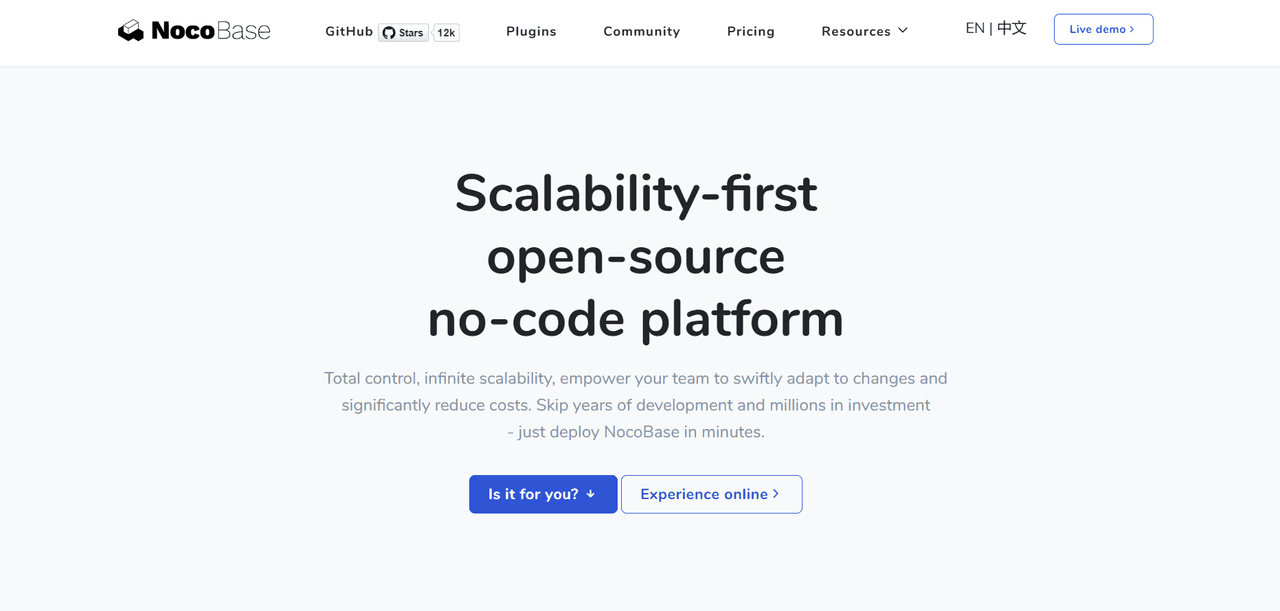This screenshot has height=611, width=1280.
Task: Switch language to EN
Action: click(x=975, y=28)
